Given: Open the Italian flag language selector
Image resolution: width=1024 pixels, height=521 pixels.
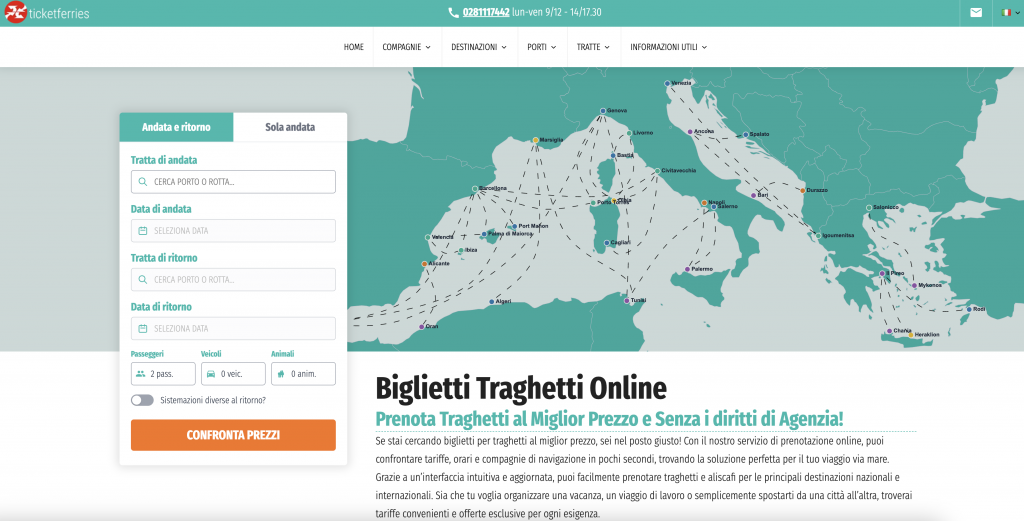Looking at the screenshot, I should 1010,12.
